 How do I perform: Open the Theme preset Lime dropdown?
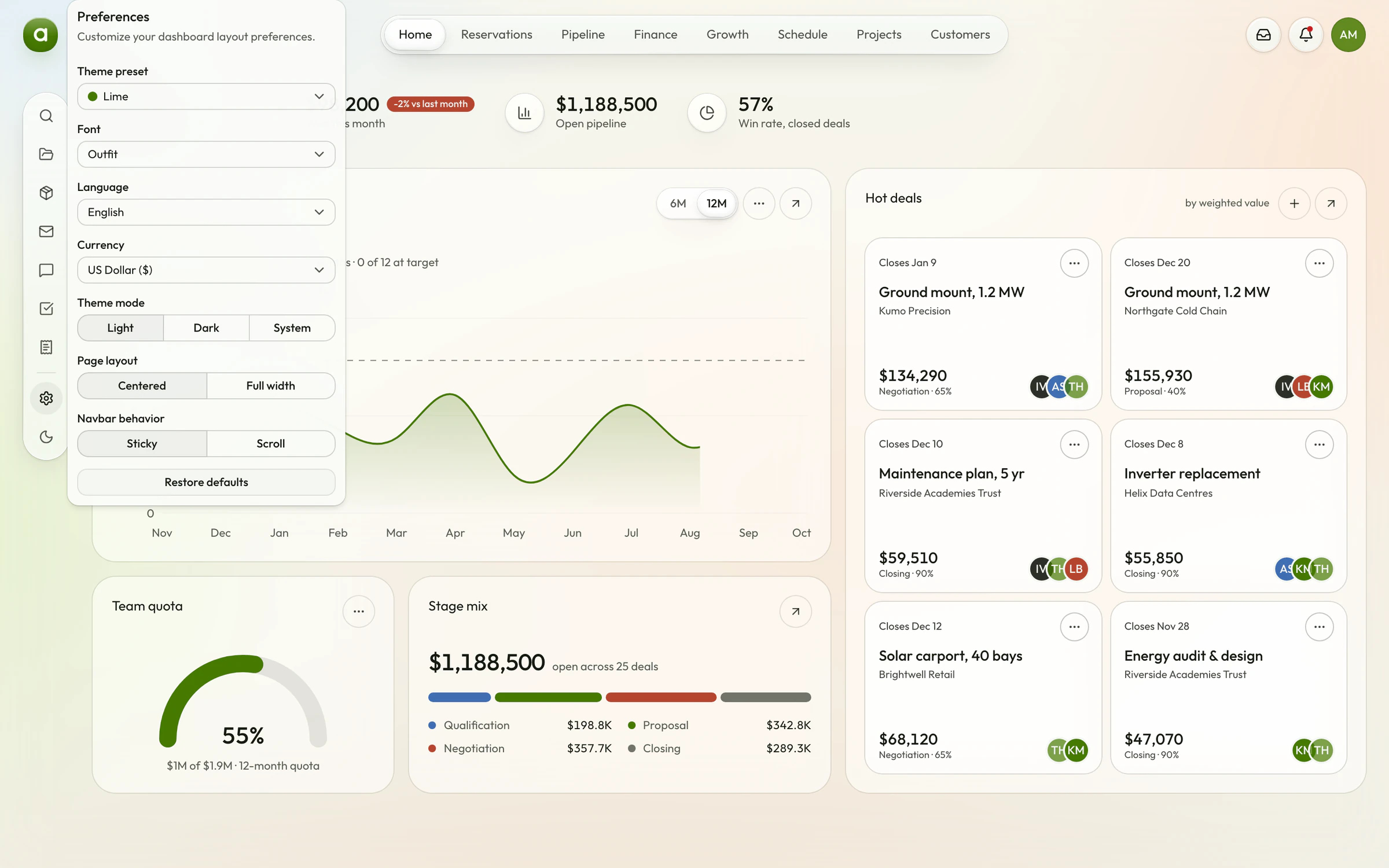click(206, 97)
